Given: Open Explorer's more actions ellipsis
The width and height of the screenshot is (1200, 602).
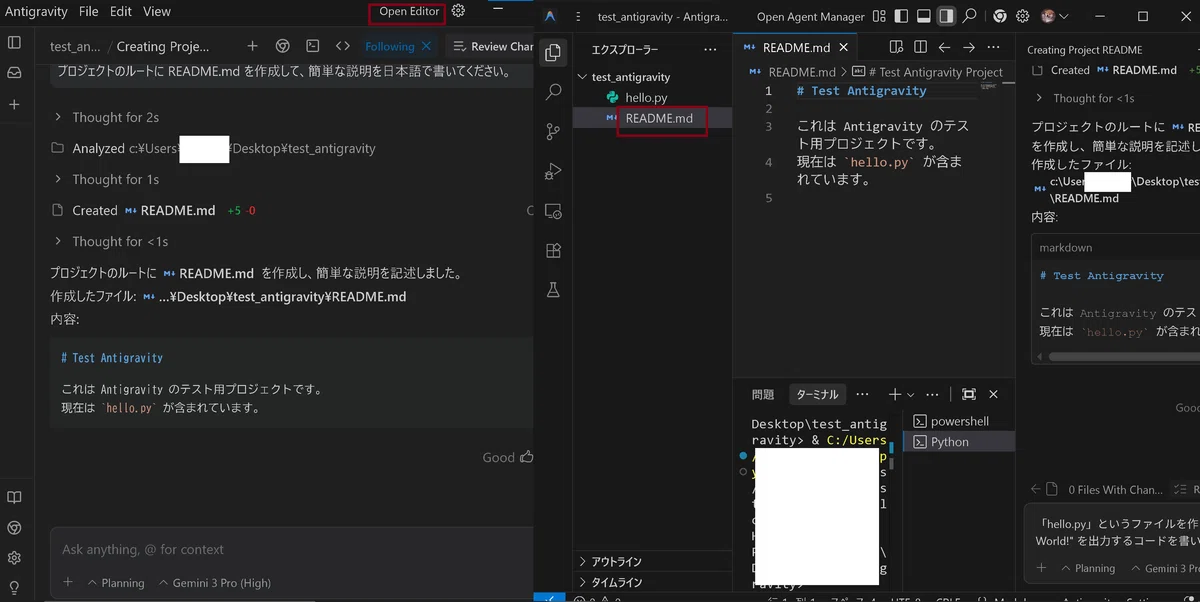Looking at the screenshot, I should click(x=710, y=49).
